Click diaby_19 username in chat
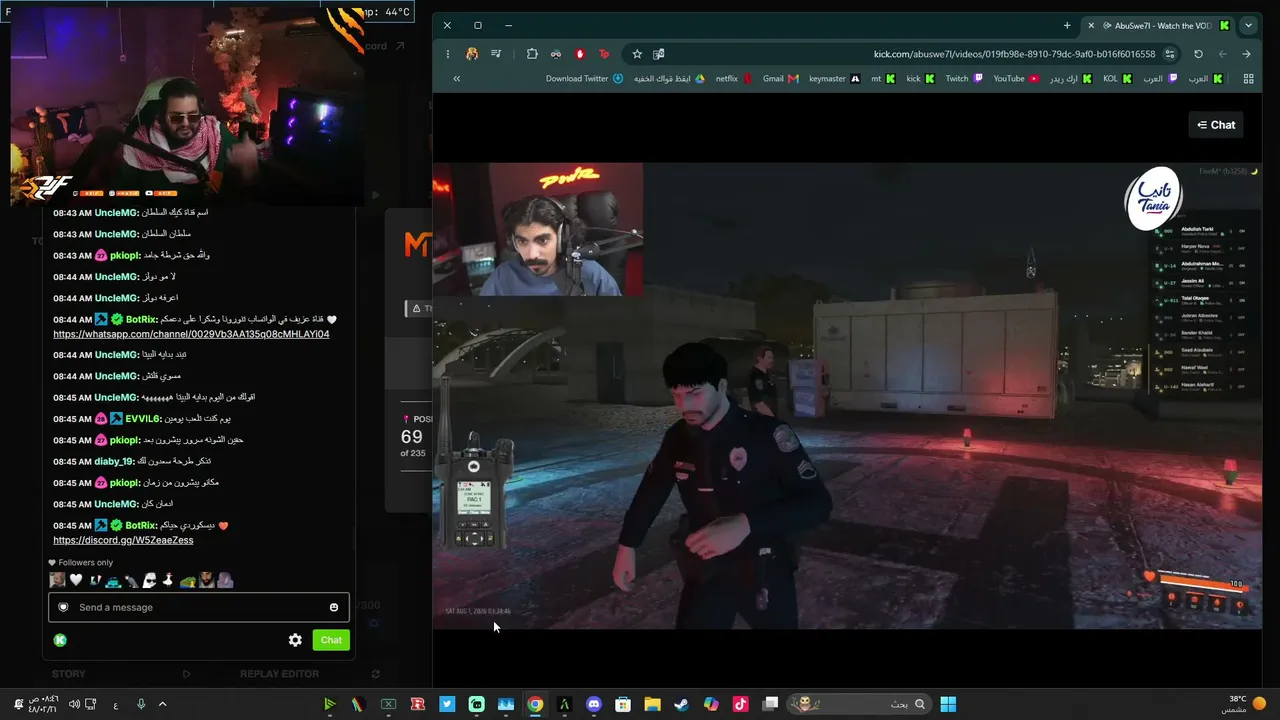The width and height of the screenshot is (1280, 720). click(114, 462)
